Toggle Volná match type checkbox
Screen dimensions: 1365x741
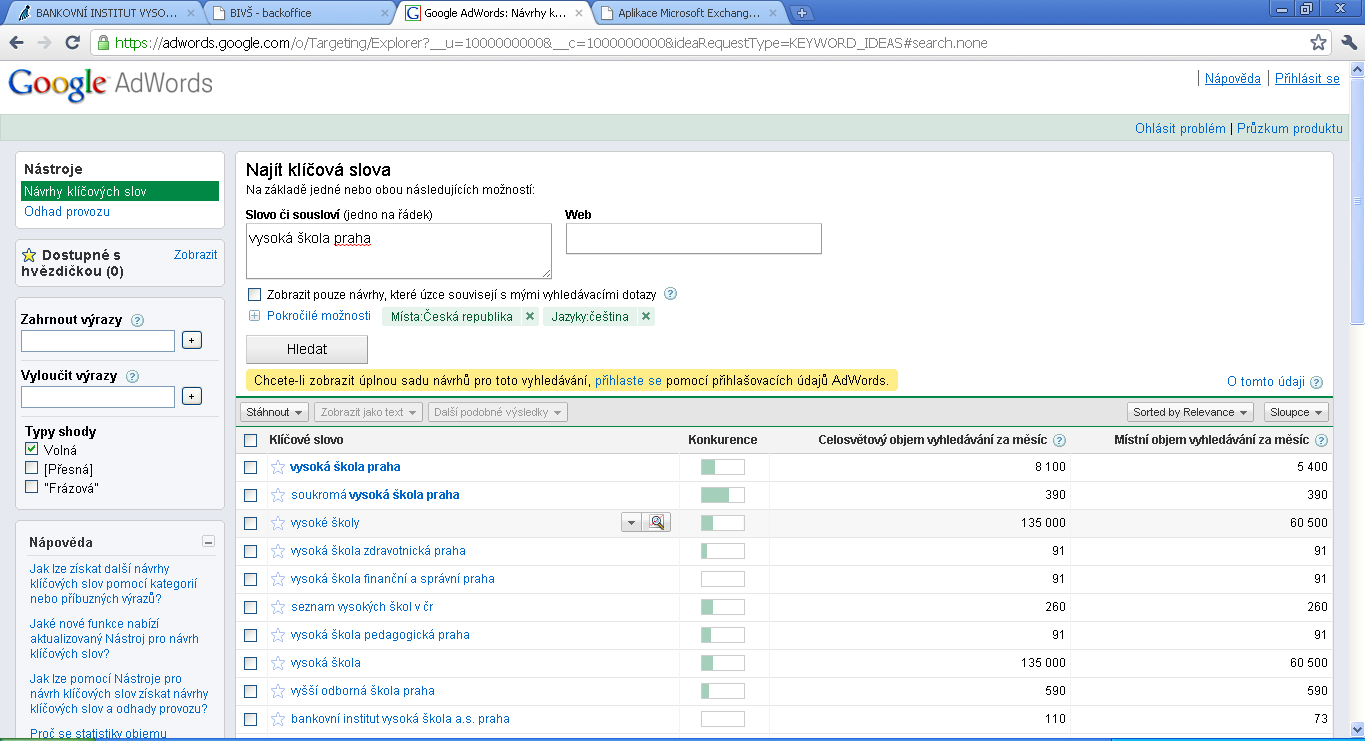click(x=32, y=450)
